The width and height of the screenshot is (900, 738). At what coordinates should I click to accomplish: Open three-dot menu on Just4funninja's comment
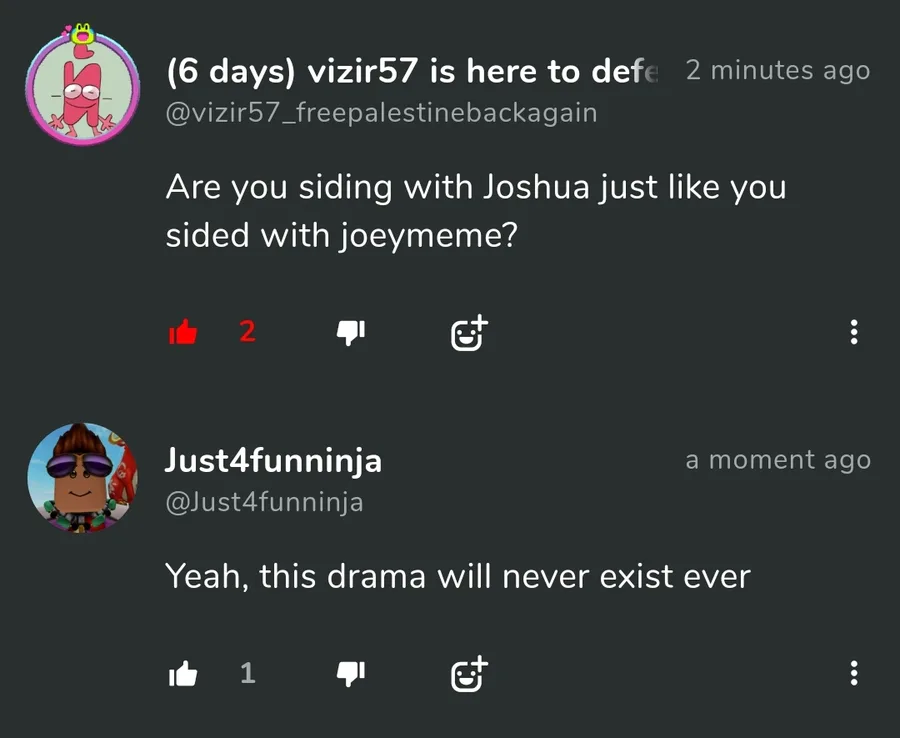point(853,675)
